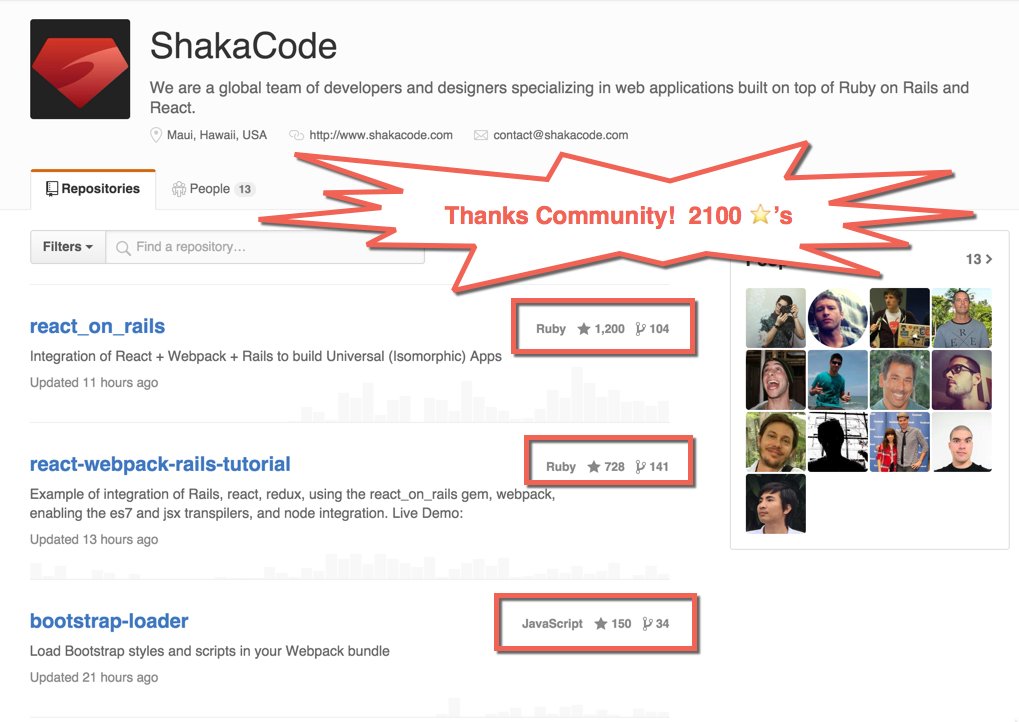Click the 34 forks count

662,624
